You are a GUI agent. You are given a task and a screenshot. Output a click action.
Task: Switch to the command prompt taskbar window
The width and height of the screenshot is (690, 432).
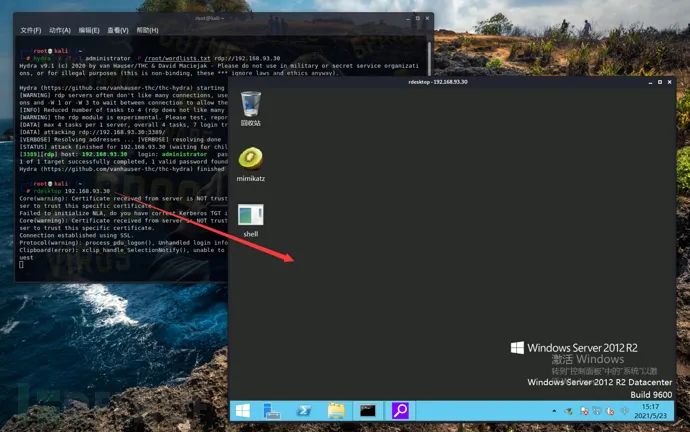[368, 411]
